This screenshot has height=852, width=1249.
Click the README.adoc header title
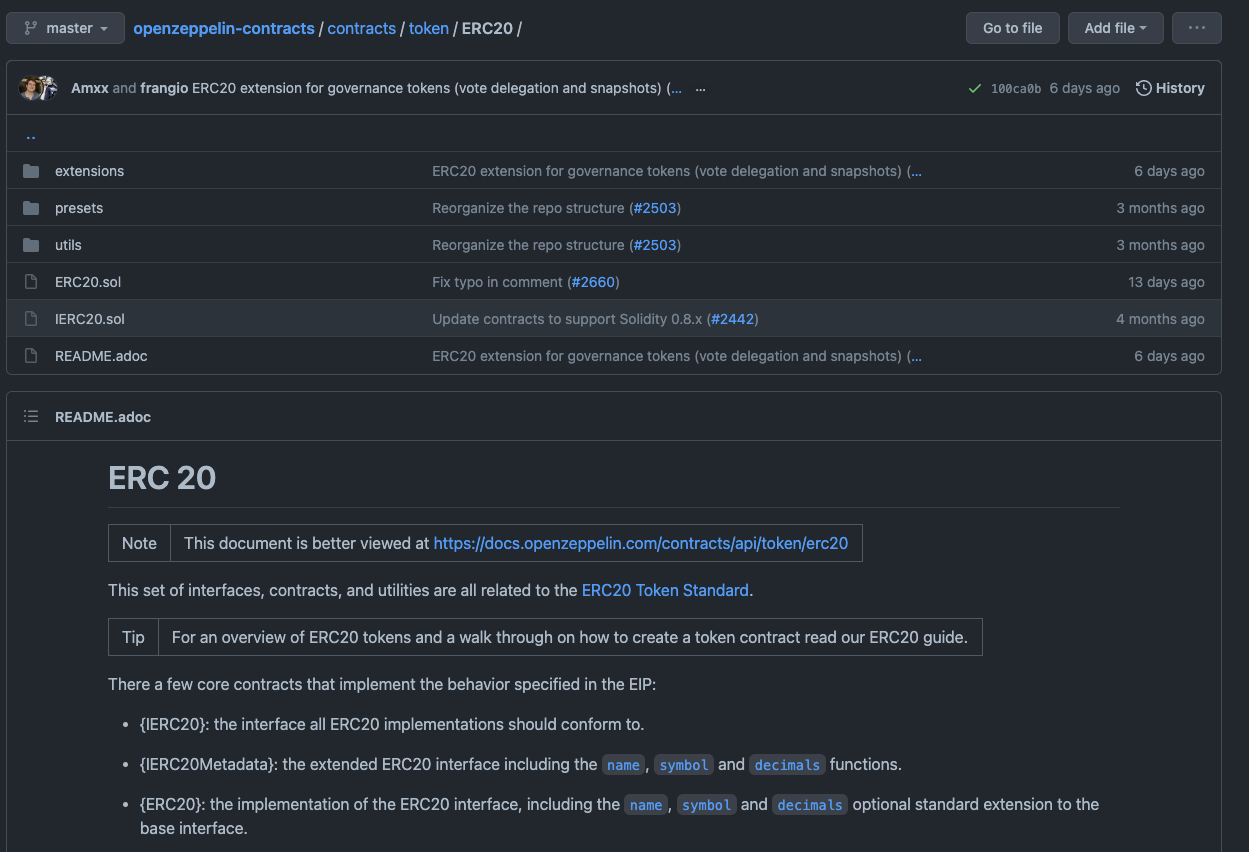click(103, 416)
